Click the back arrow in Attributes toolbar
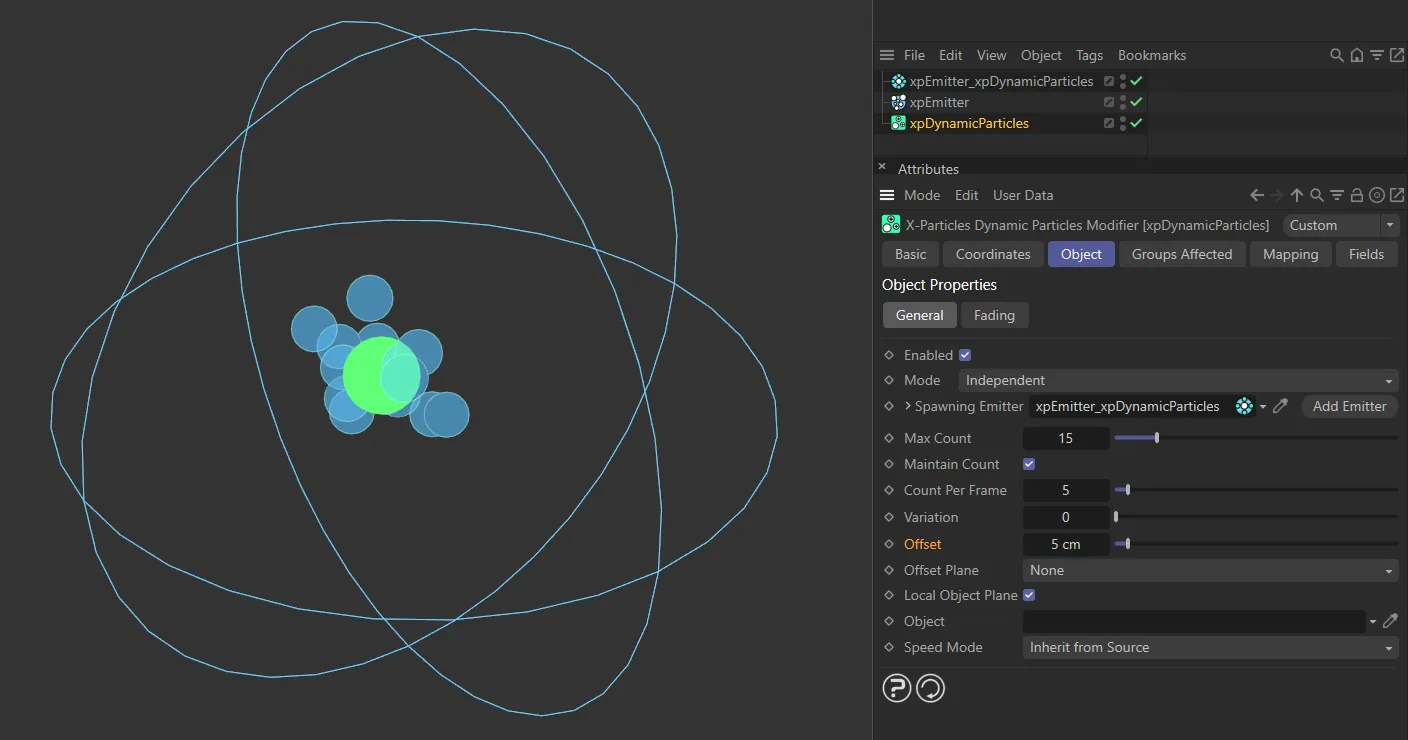This screenshot has height=740, width=1408. point(1257,195)
